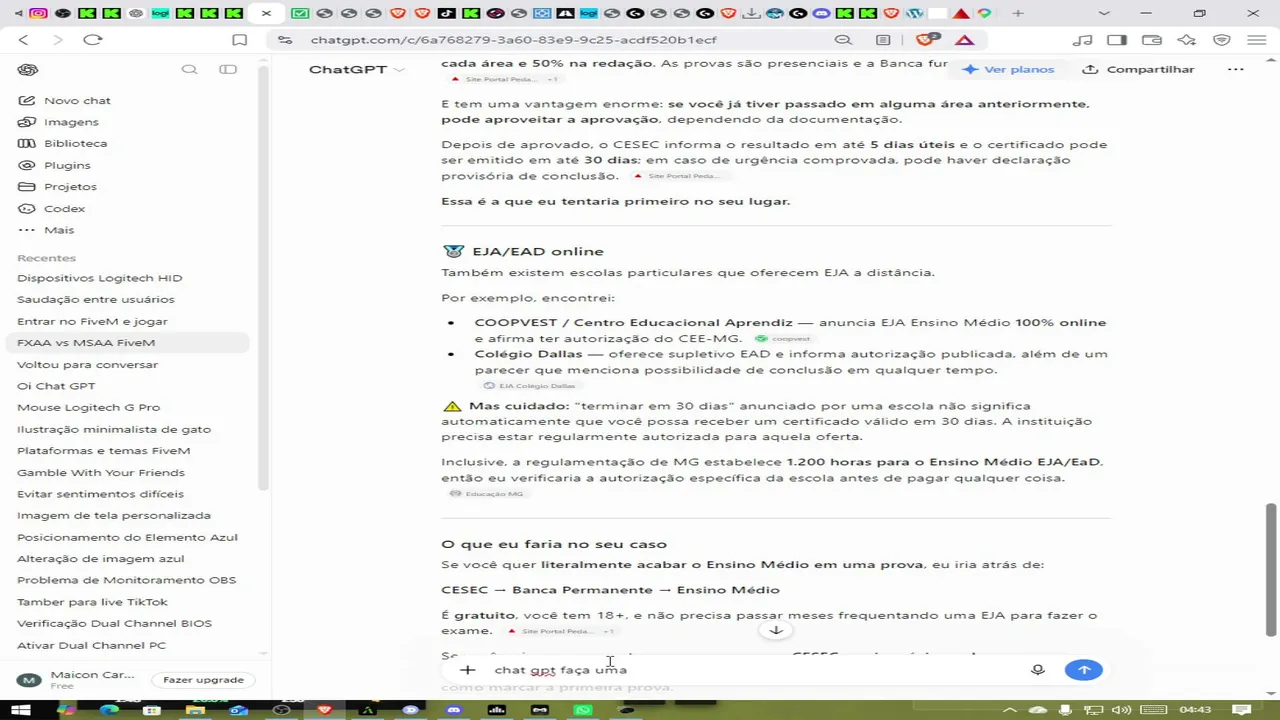Open the Brave Wallet icon
The image size is (1280, 720).
coord(1152,40)
